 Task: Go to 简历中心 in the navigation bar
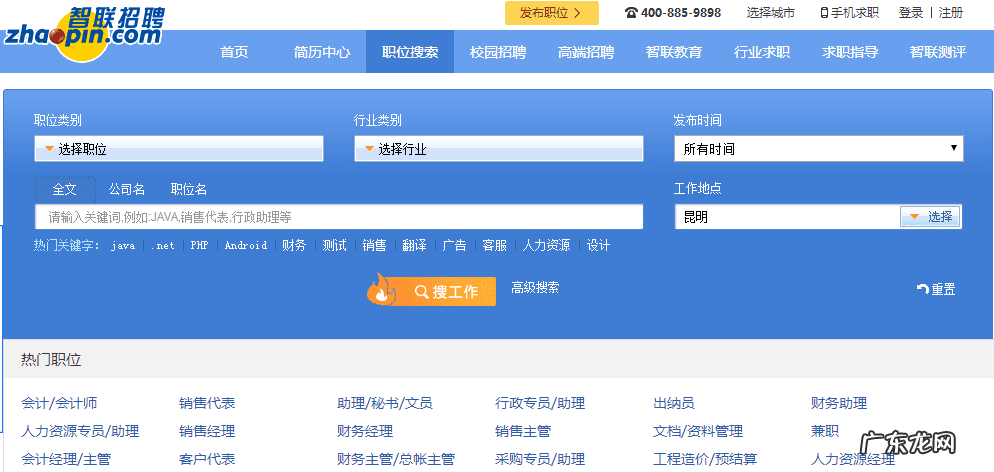point(322,52)
